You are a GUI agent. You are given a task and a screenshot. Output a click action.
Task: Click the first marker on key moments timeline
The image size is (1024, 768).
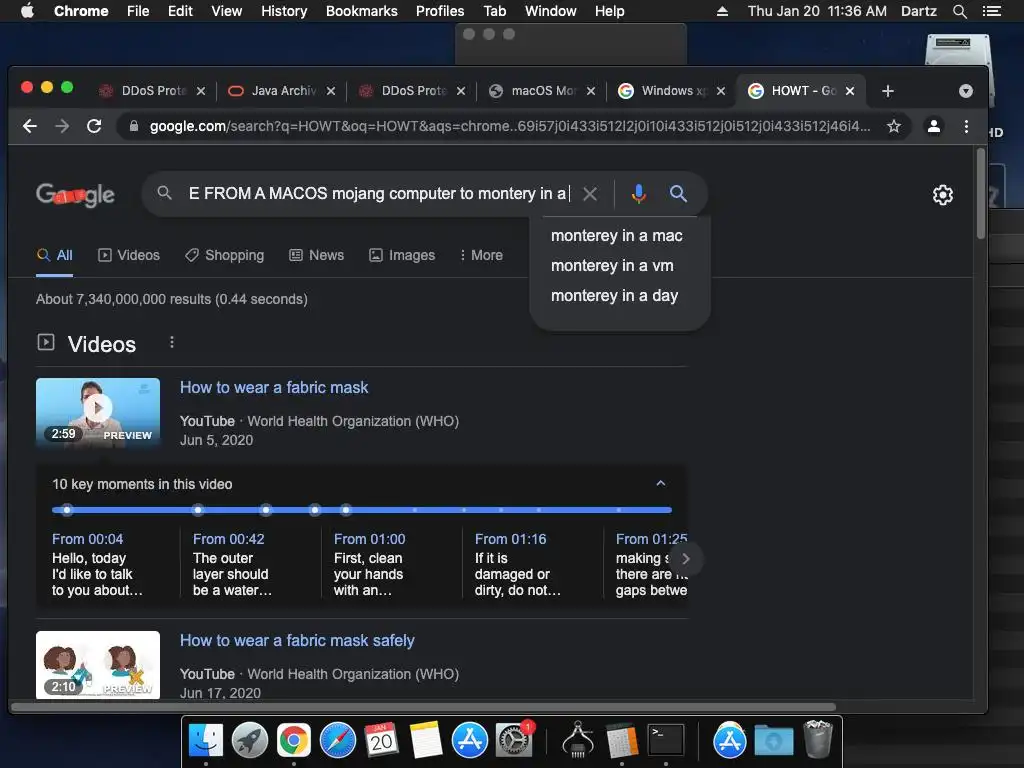click(x=67, y=509)
